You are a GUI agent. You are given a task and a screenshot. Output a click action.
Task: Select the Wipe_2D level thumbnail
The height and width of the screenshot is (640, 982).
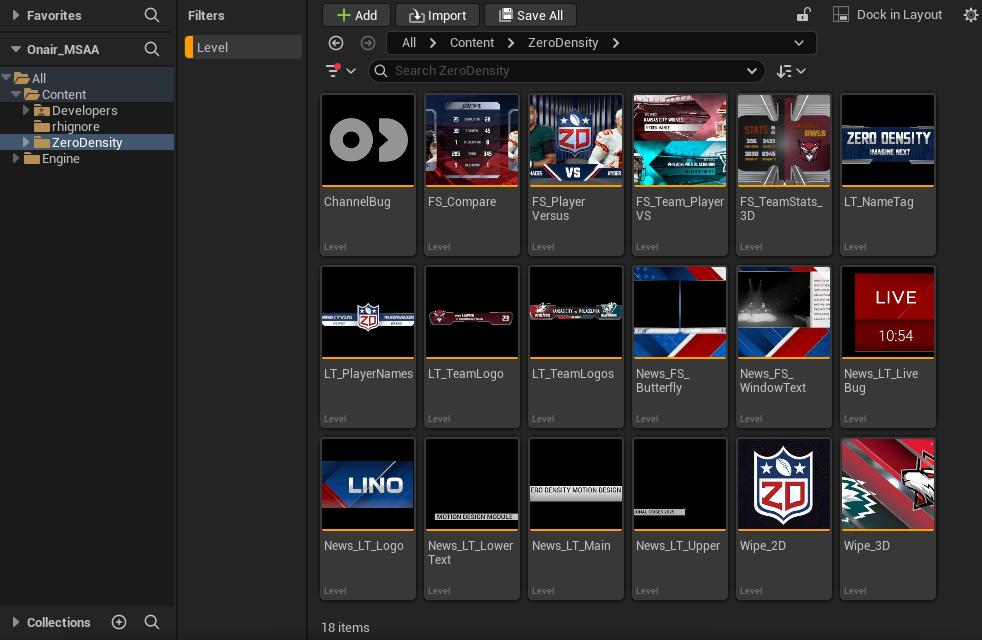[x=783, y=485]
